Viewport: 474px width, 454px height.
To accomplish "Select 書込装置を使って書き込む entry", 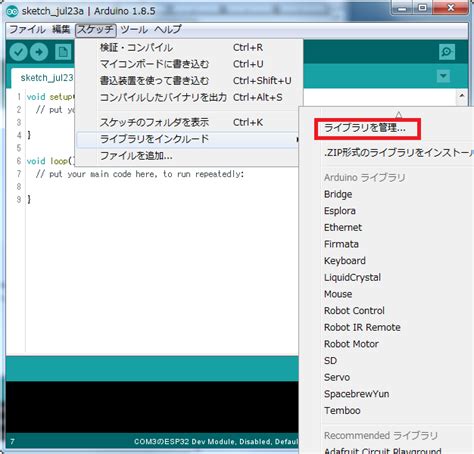I will (188, 81).
